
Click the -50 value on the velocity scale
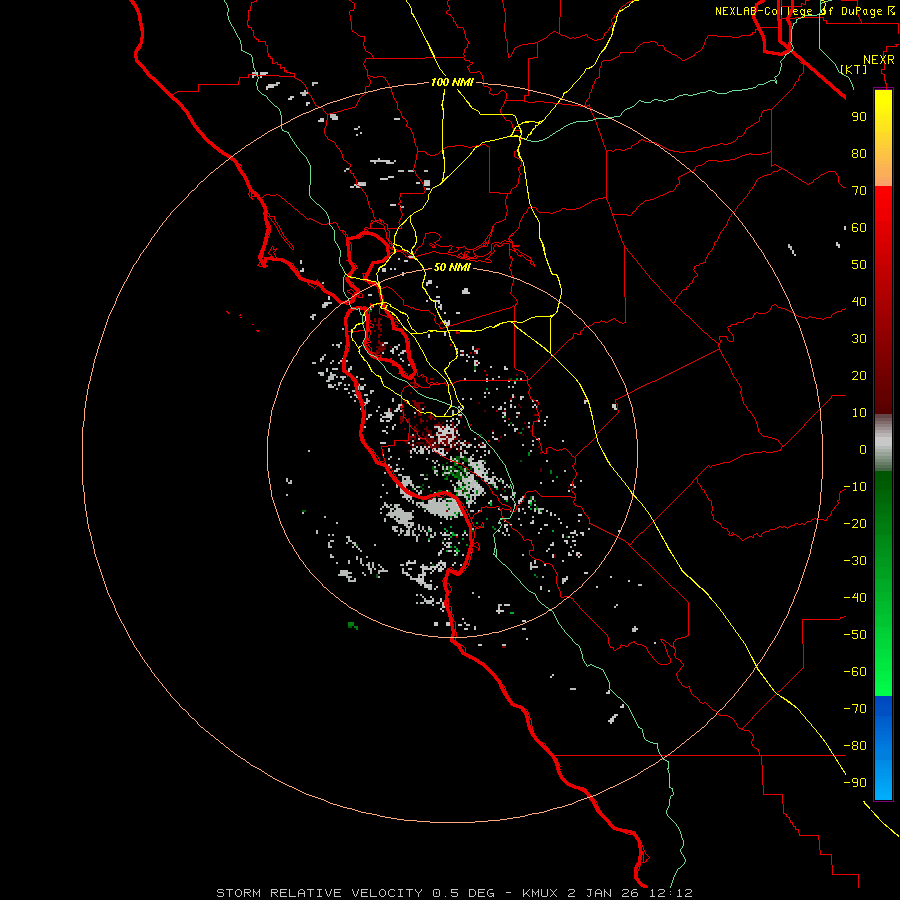point(855,635)
